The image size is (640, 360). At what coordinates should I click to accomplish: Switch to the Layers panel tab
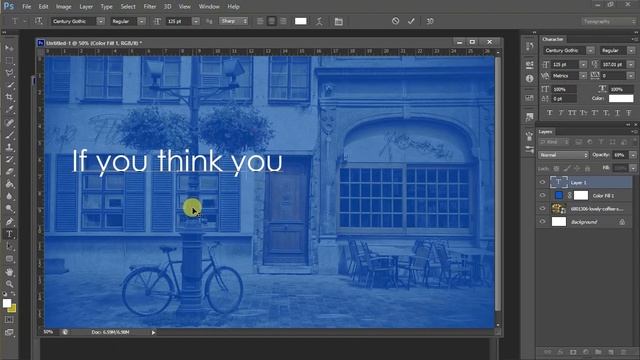545,131
